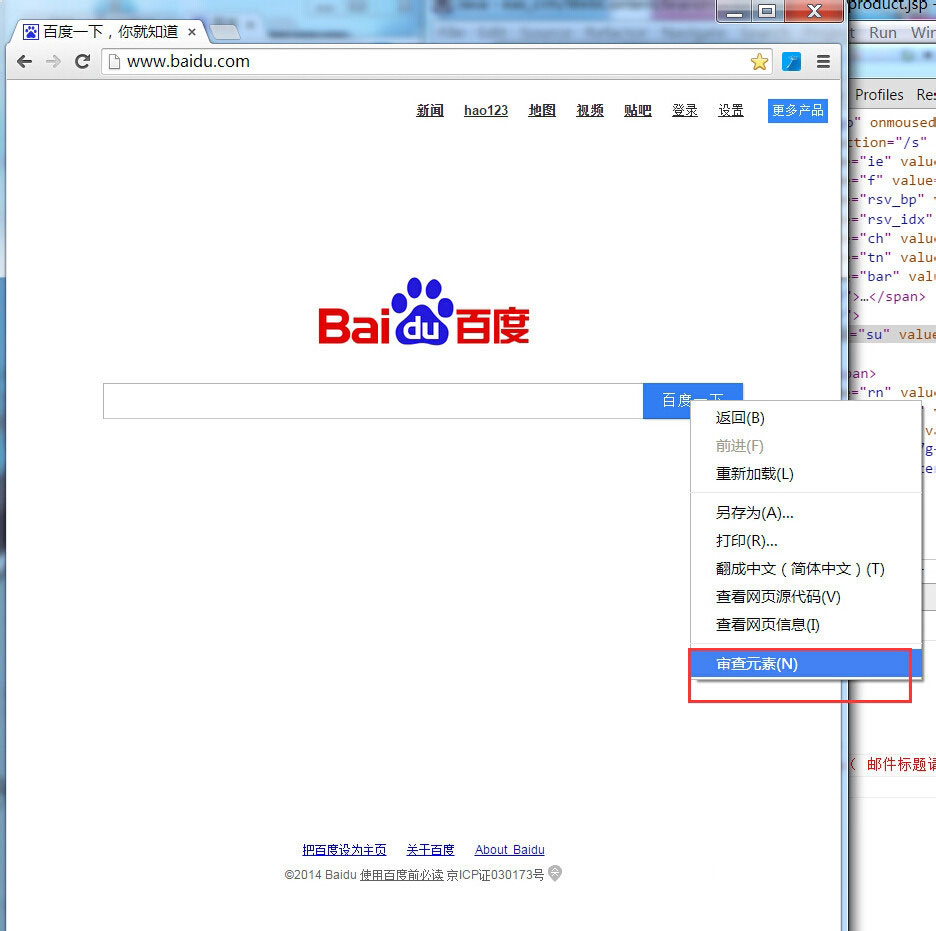
Task: Open the Run menu in the background window
Action: 882,33
